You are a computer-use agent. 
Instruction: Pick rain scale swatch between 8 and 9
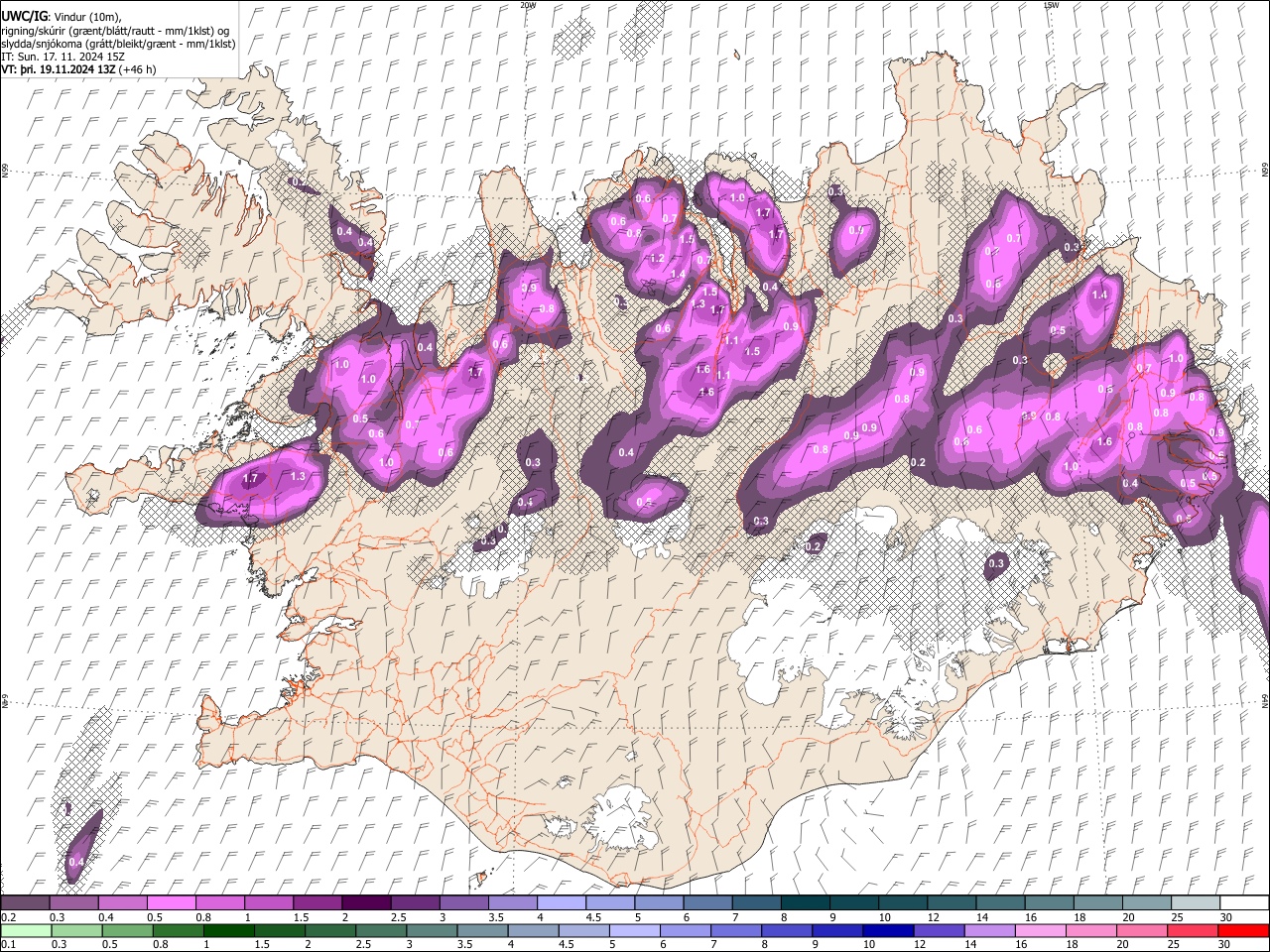click(x=789, y=931)
